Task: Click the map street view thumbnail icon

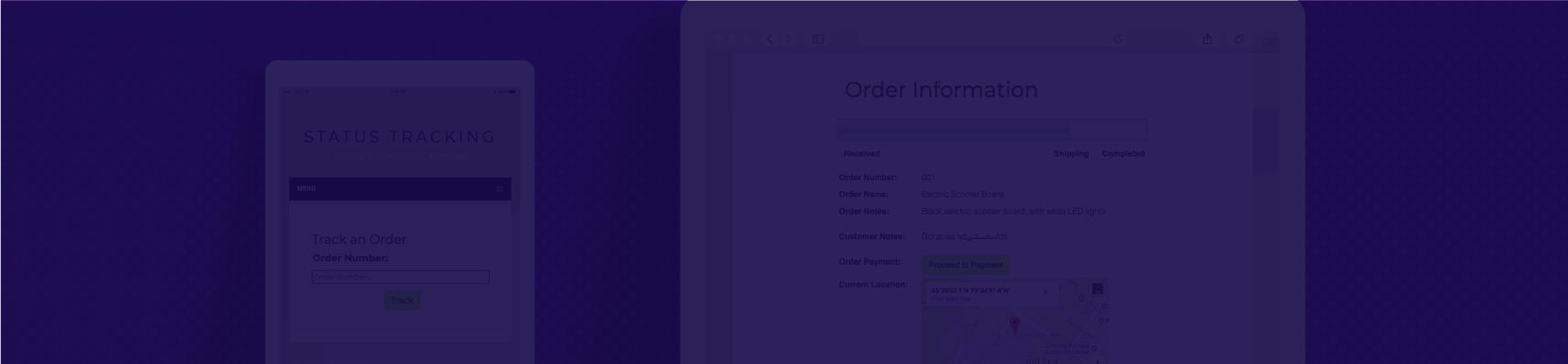Action: (1097, 290)
